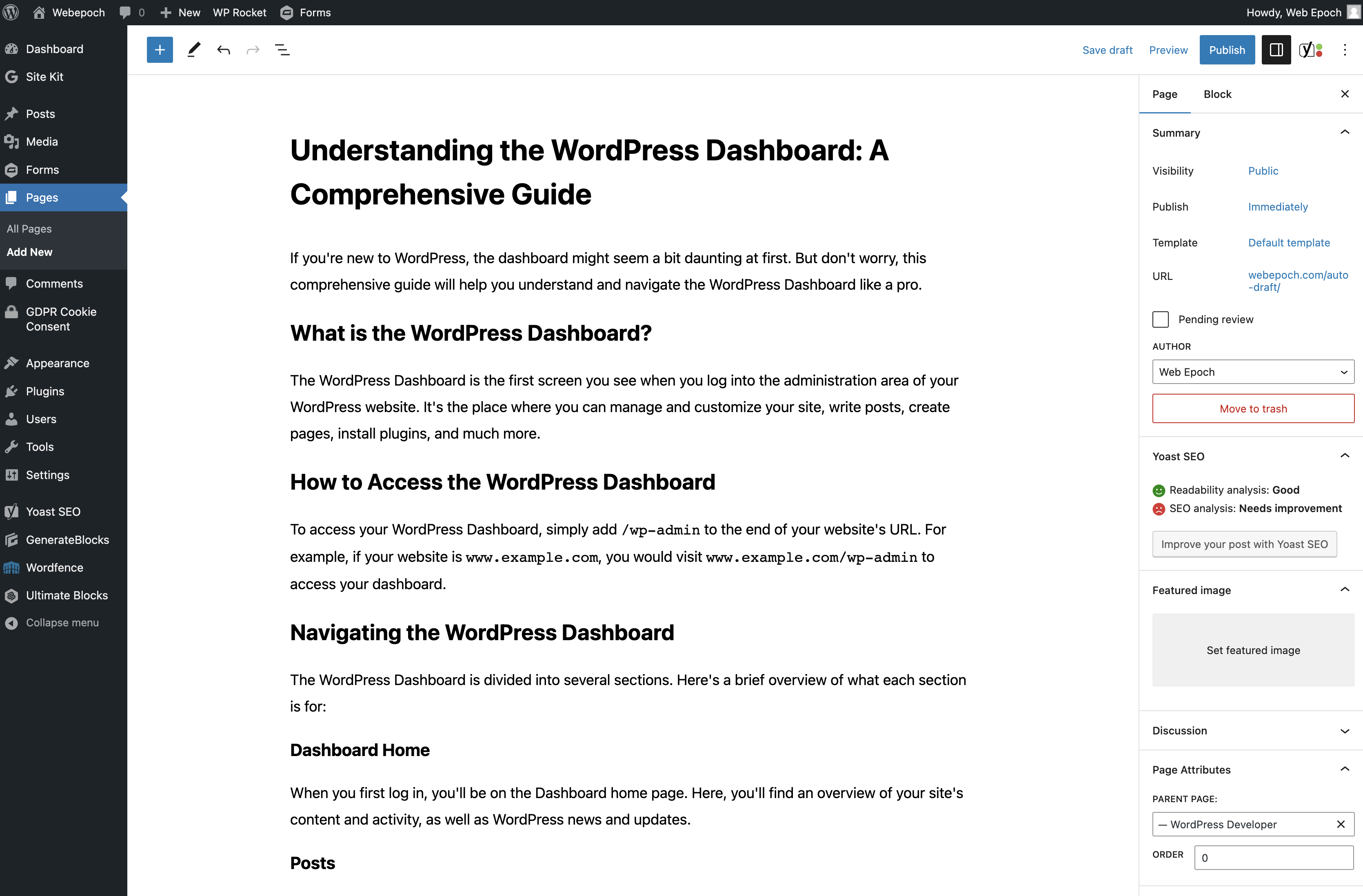This screenshot has height=896, width=1363.
Task: Click the redo arrow icon
Action: pos(253,50)
